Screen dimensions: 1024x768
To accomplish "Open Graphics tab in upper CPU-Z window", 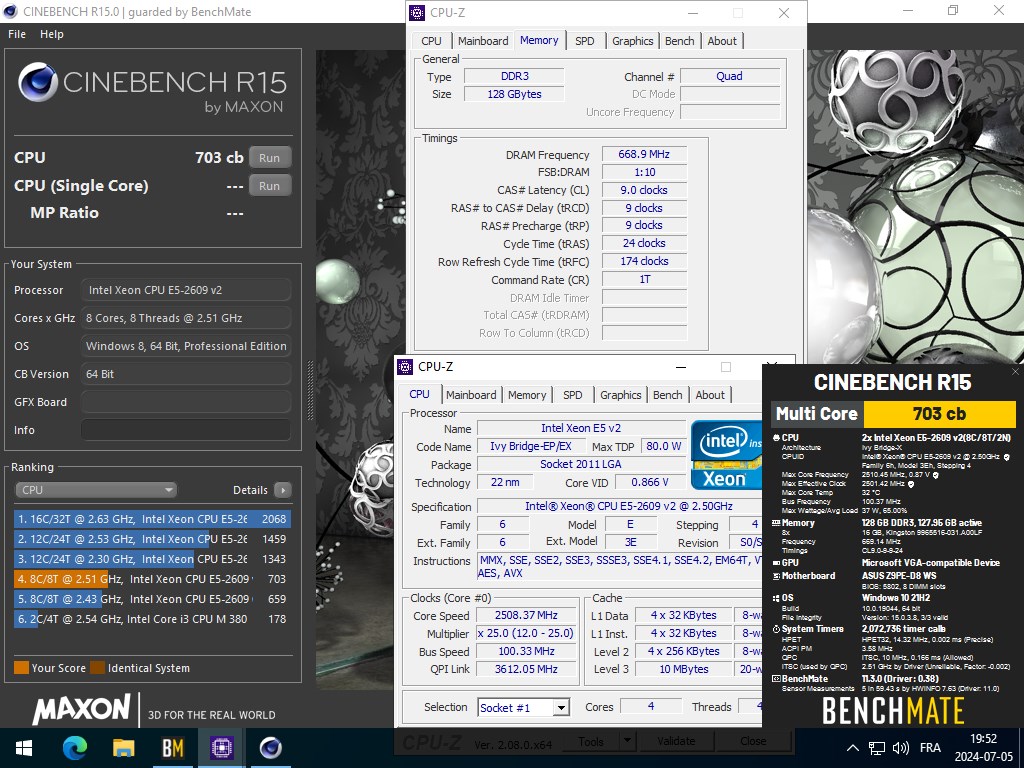I will tap(632, 40).
